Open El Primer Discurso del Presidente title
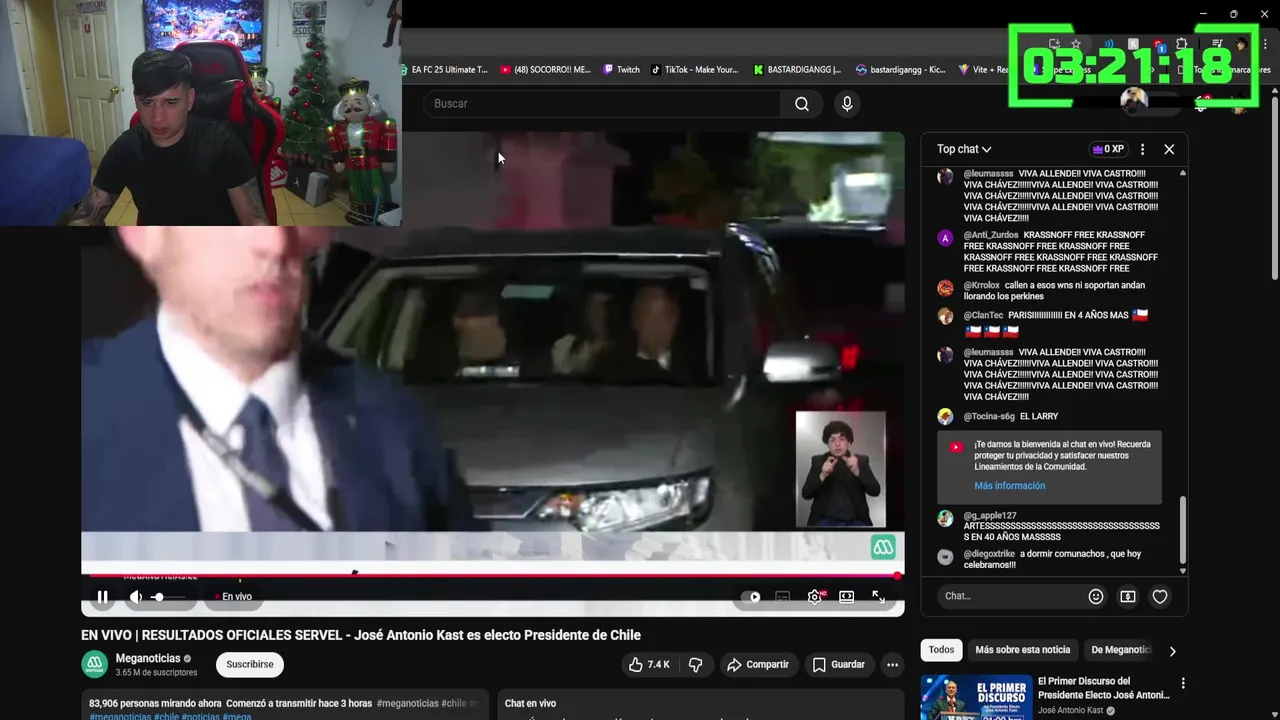Viewport: 1280px width, 720px height. [x=1103, y=688]
